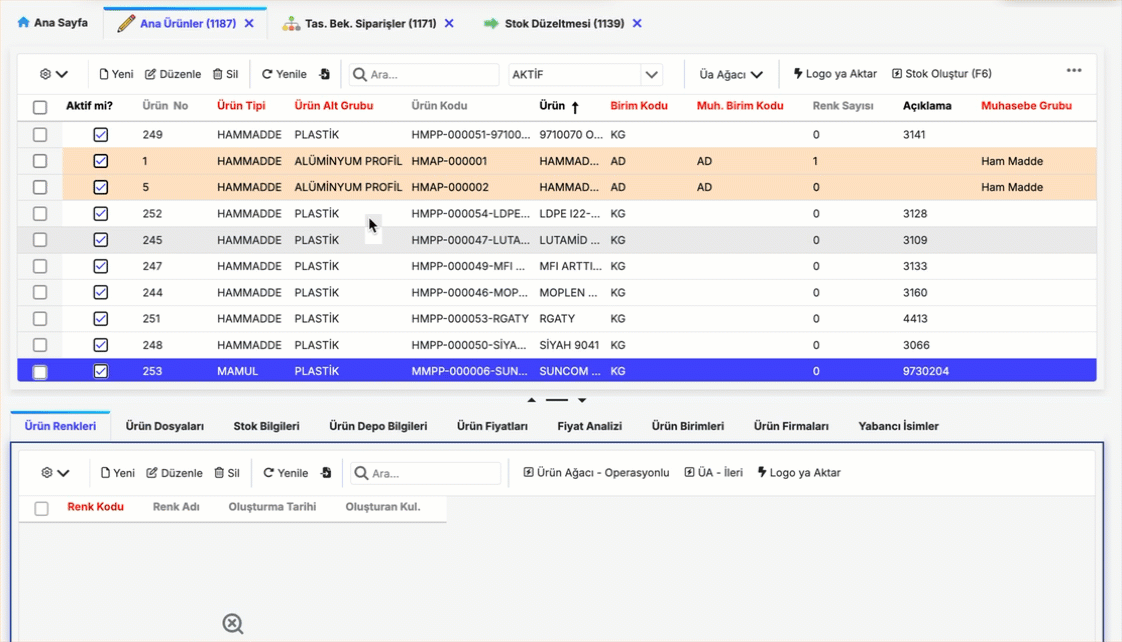Click the Sil trash icon in top toolbar

[x=225, y=74]
